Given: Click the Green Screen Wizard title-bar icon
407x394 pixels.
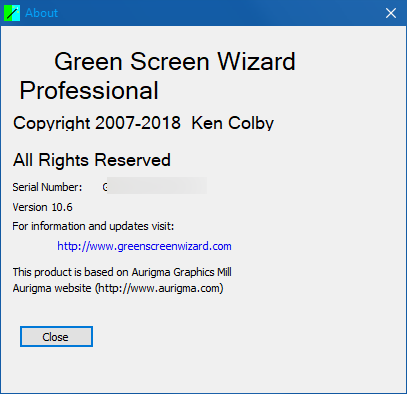Looking at the screenshot, I should 12,13.
